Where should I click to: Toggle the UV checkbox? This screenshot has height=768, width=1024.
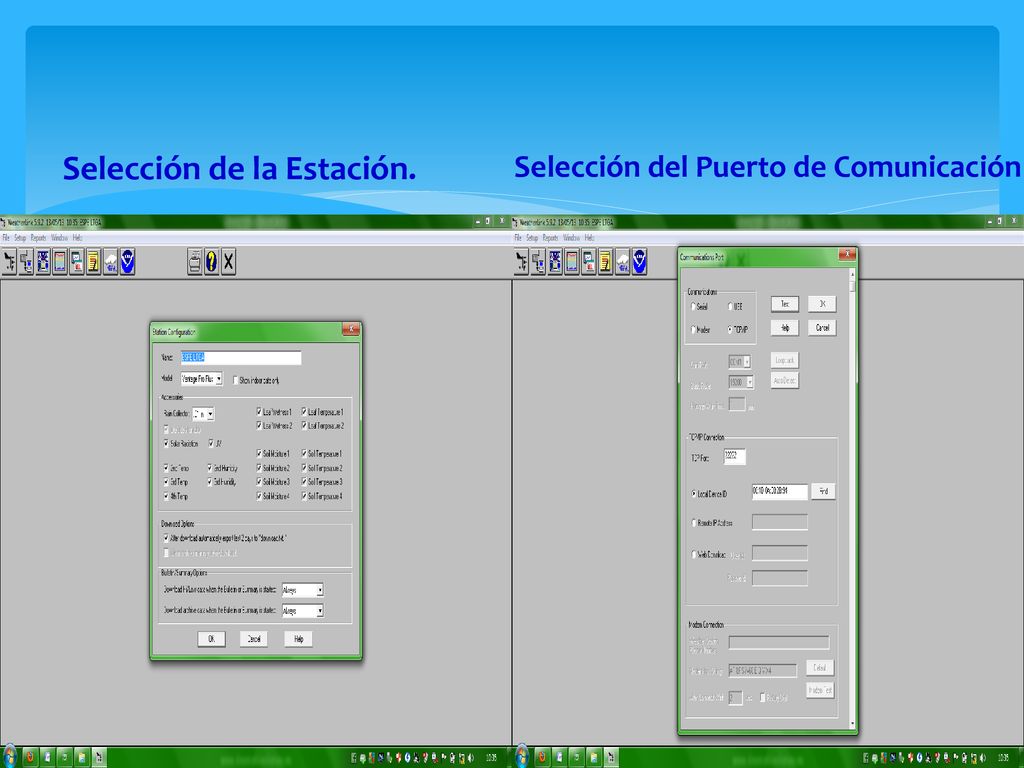pyautogui.click(x=211, y=443)
